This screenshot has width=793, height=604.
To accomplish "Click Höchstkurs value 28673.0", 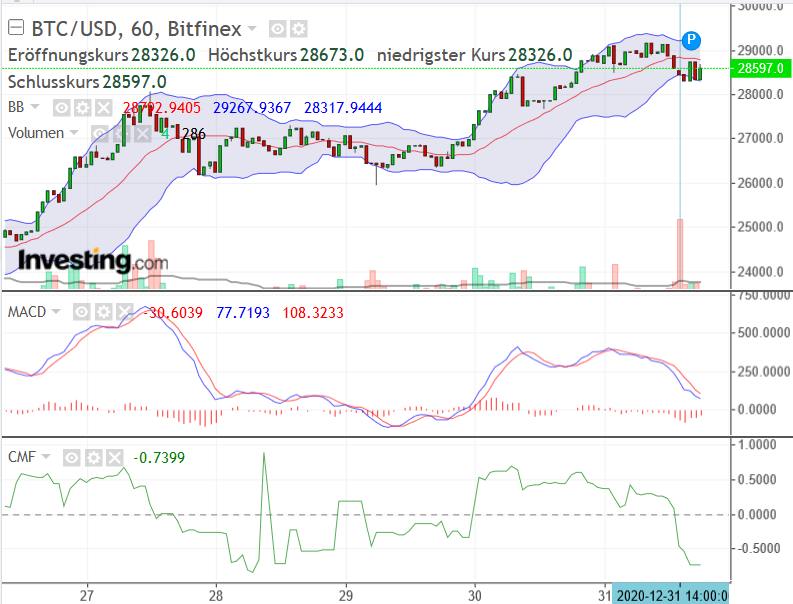I will coord(332,55).
